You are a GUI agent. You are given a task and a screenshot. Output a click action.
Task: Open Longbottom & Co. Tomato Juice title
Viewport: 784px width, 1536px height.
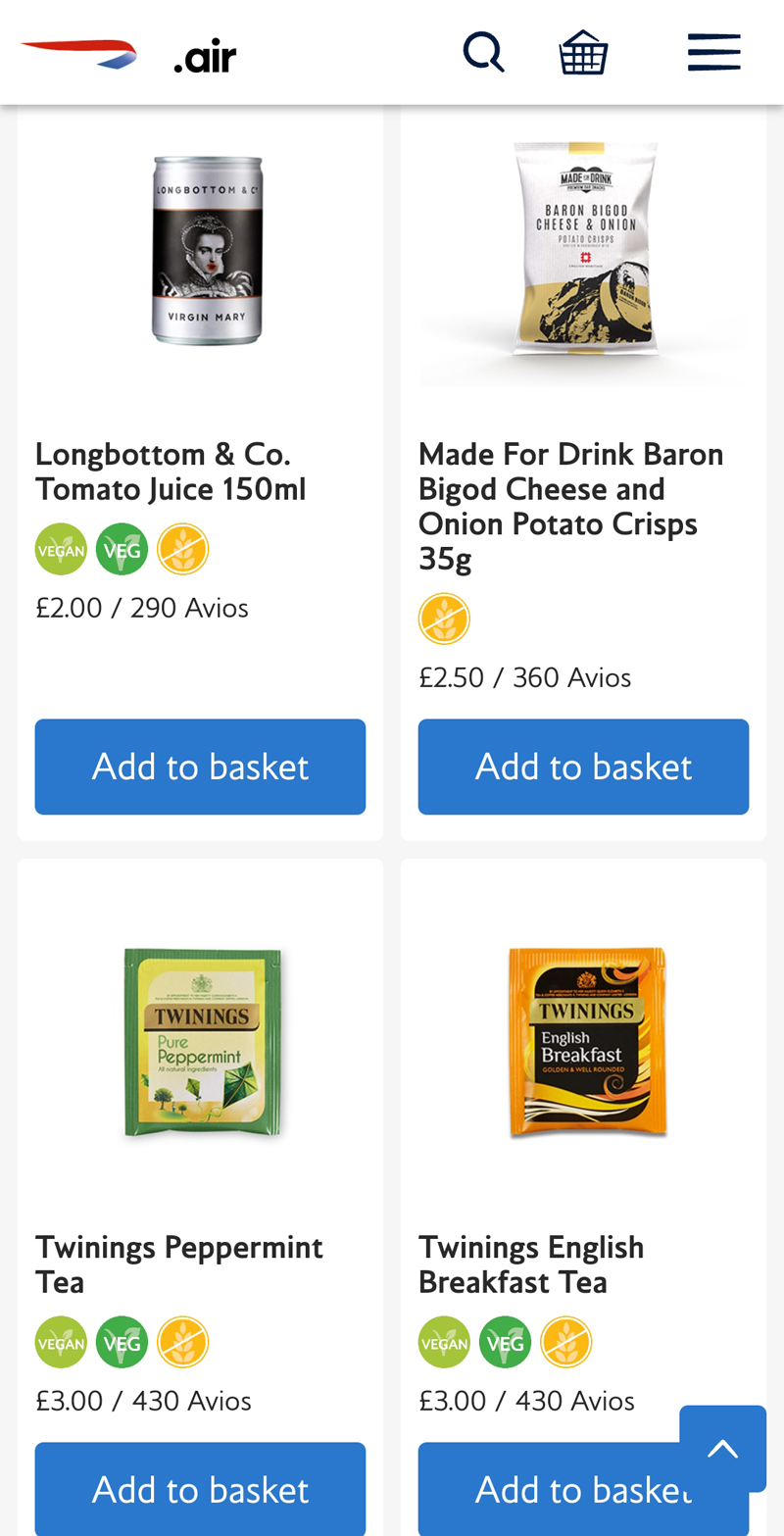point(171,471)
